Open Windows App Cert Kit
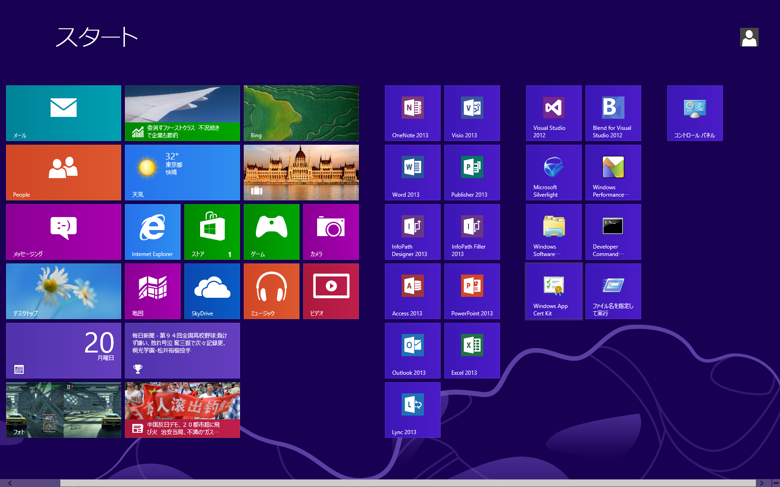Image resolution: width=780 pixels, height=487 pixels. click(x=554, y=291)
